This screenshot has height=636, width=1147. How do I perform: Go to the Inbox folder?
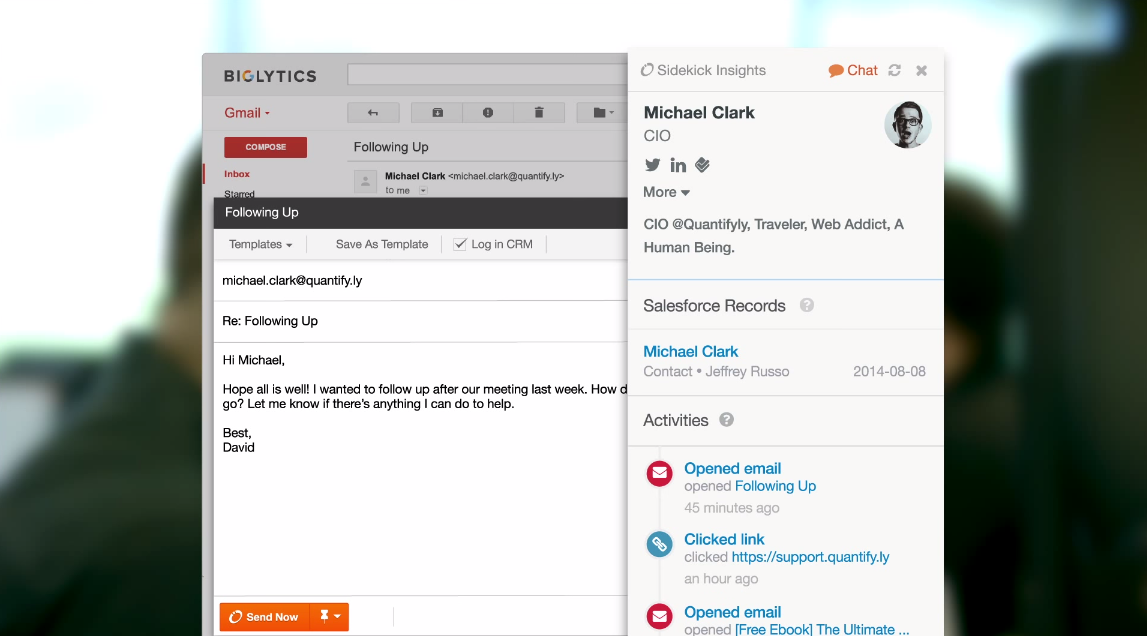[237, 174]
